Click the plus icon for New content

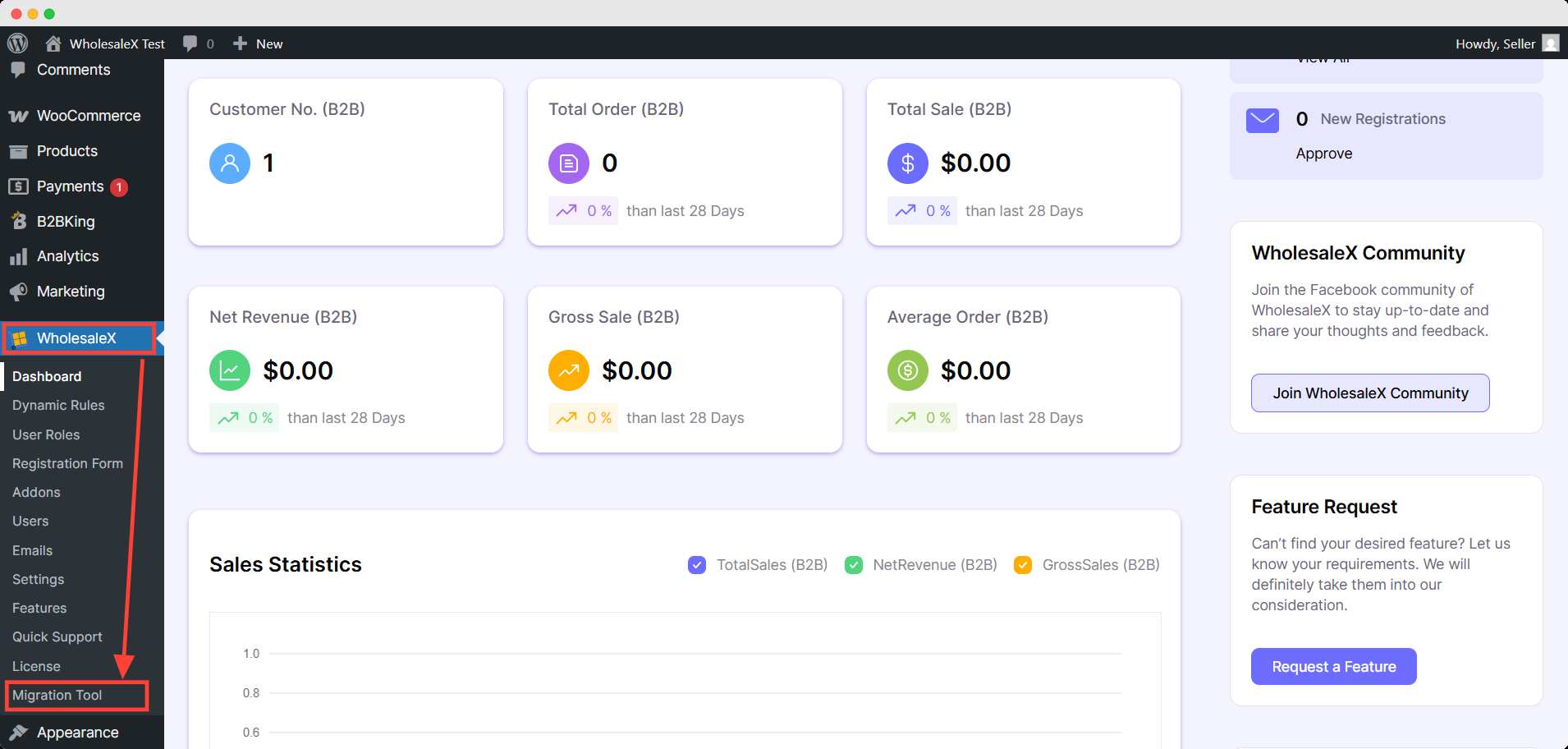pos(240,44)
